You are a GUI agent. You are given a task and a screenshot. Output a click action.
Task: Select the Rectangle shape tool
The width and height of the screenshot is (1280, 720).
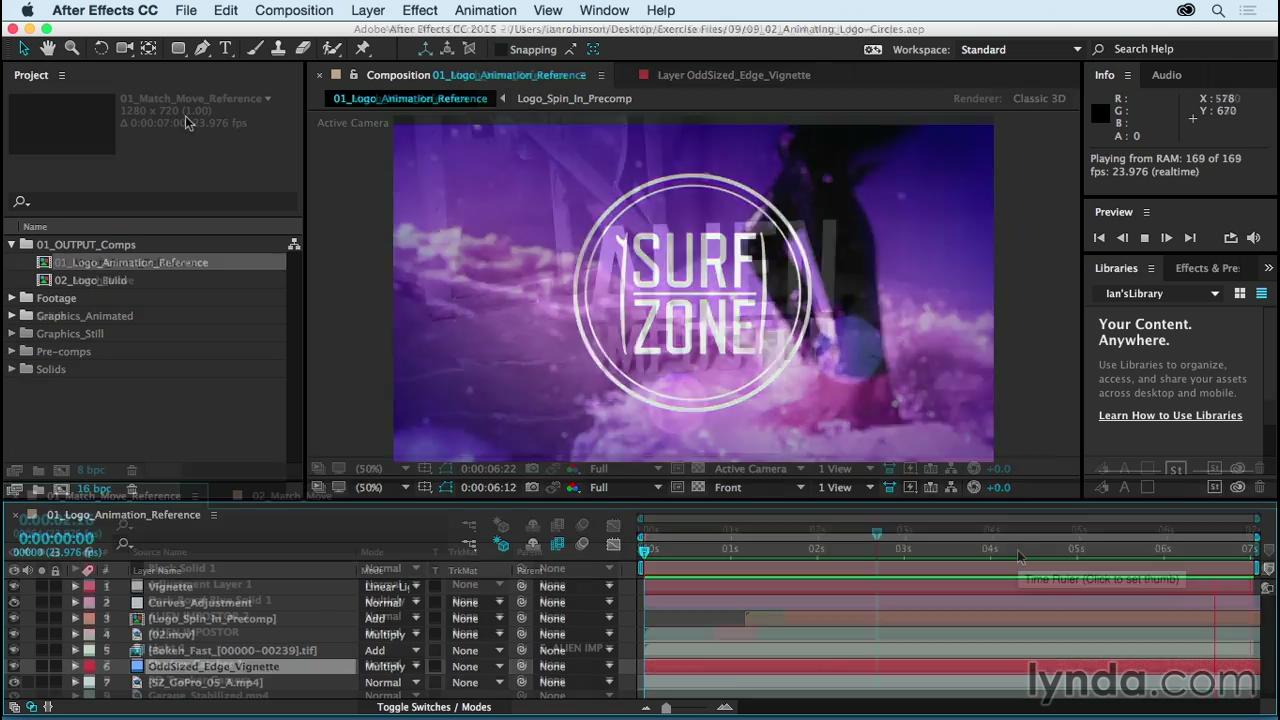point(178,48)
